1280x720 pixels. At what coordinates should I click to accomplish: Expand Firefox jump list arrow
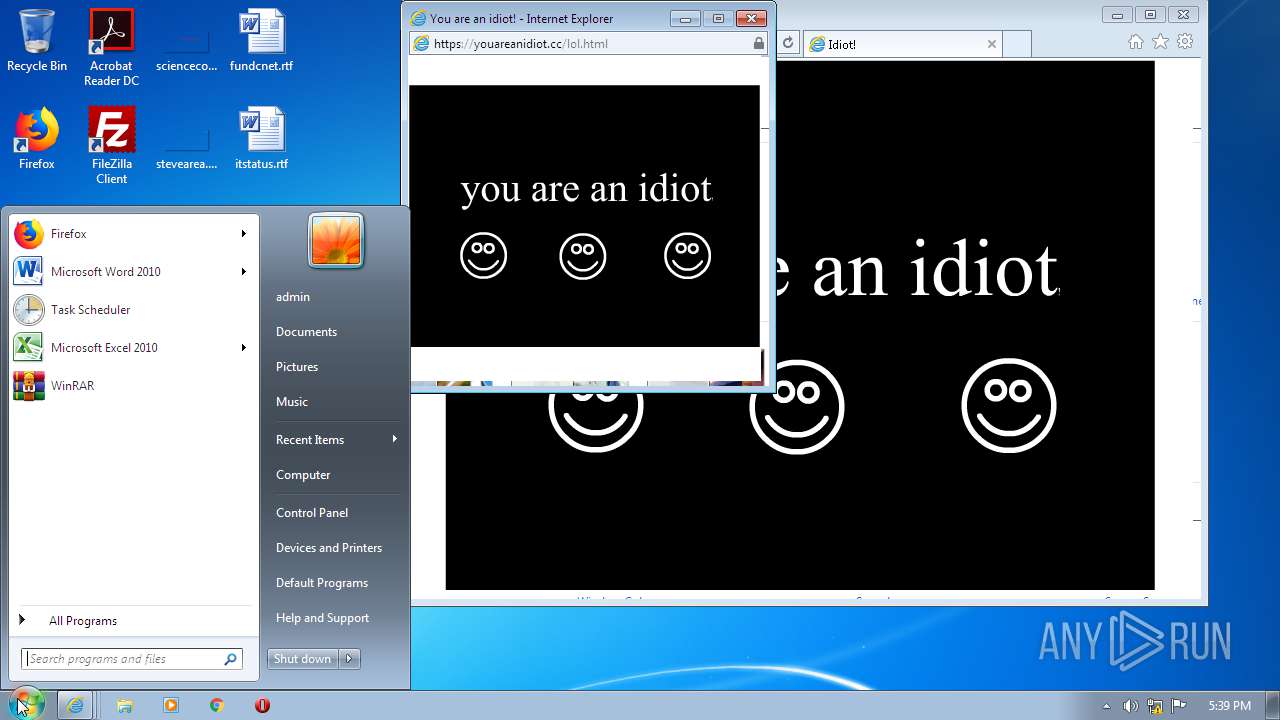243,234
